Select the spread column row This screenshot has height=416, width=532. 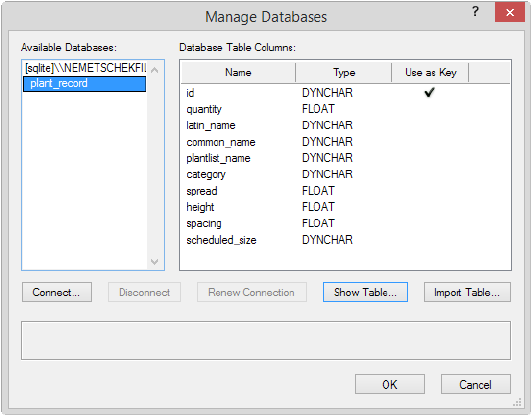coord(345,191)
